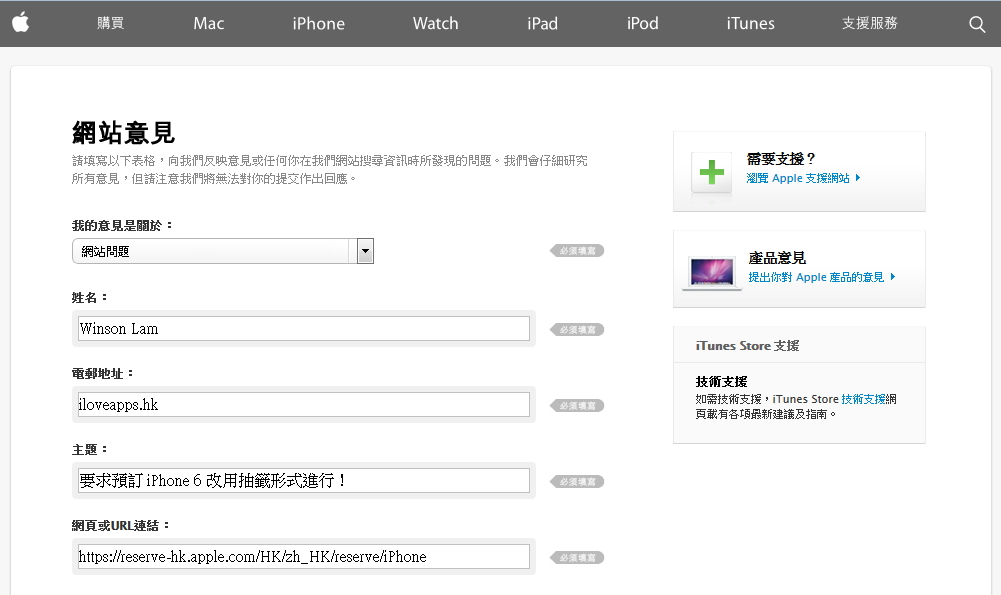Open the search magnifier icon
Image resolution: width=1001 pixels, height=595 pixels.
pos(977,24)
